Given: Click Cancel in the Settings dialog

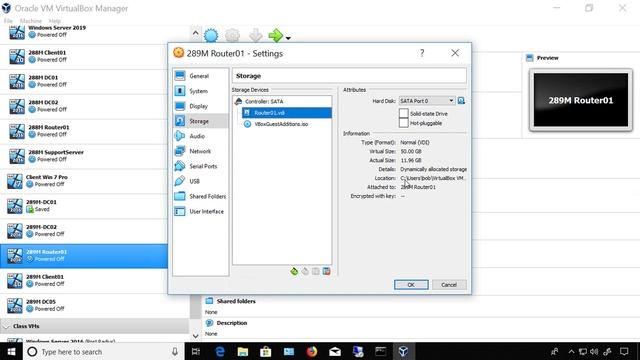Looking at the screenshot, I should [x=449, y=285].
